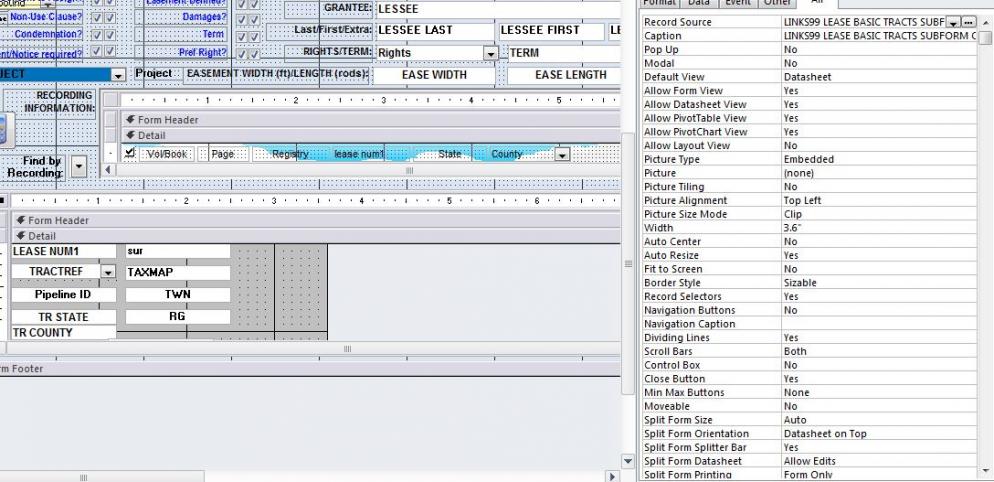Screen dimensions: 994x482
Task: Select the Registry control in the recording subform
Action: click(x=290, y=153)
